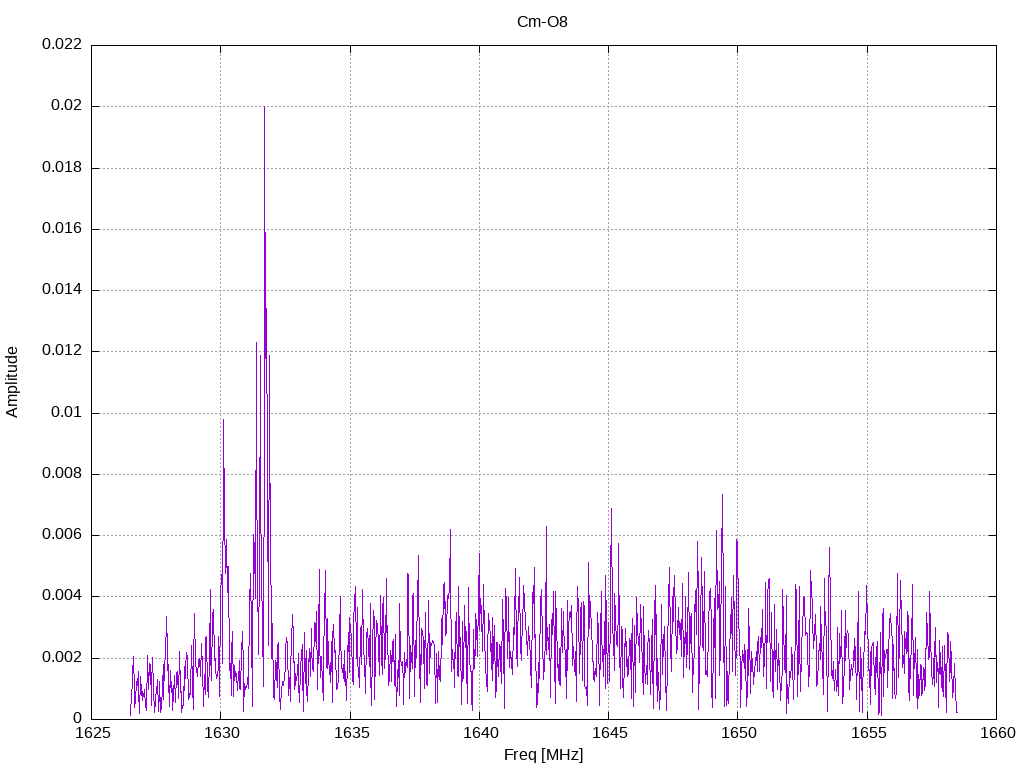Select the 0.022 y-axis tick label
The height and width of the screenshot is (768, 1024).
click(62, 45)
